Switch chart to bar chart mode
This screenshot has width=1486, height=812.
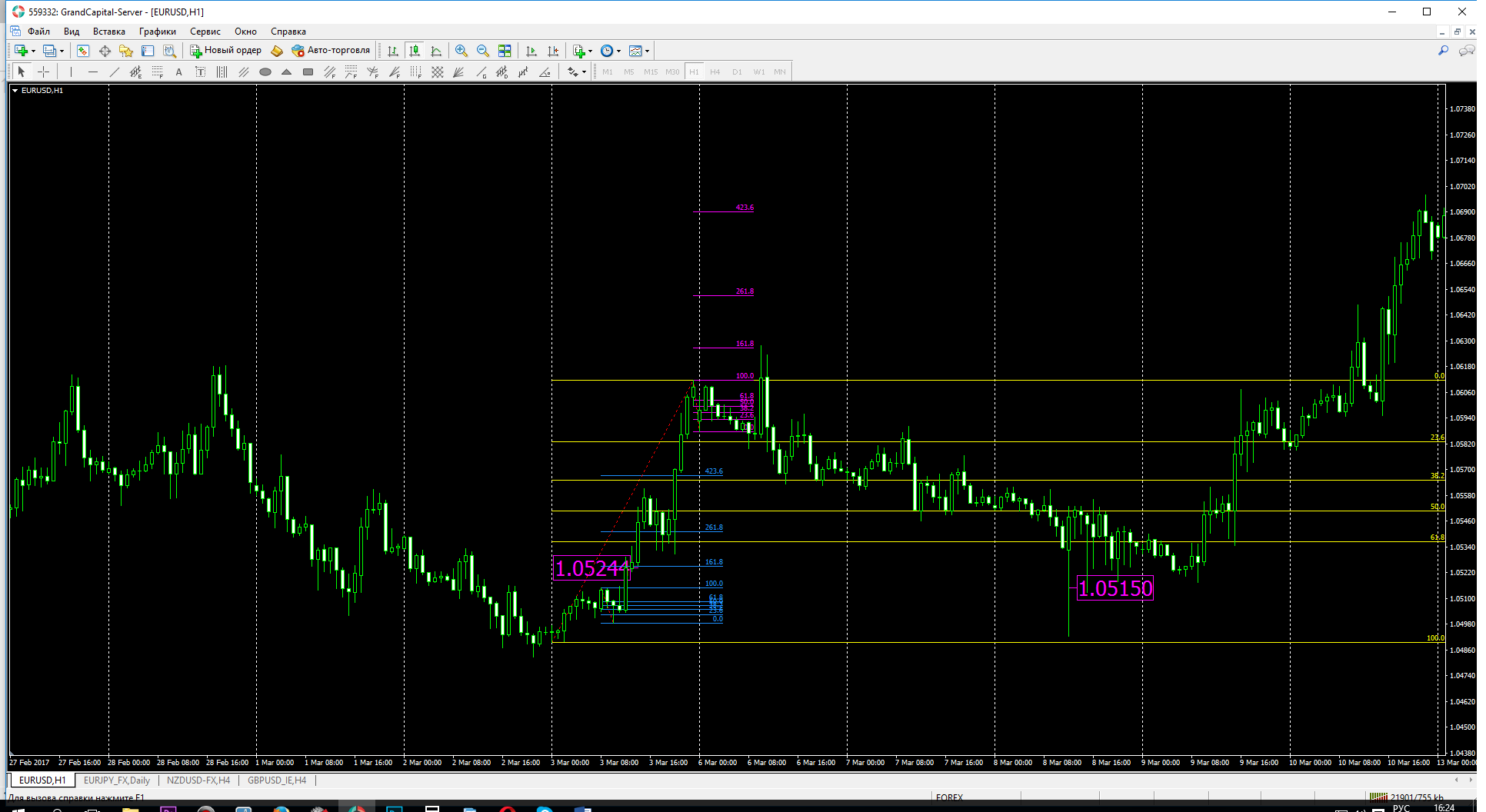[393, 51]
